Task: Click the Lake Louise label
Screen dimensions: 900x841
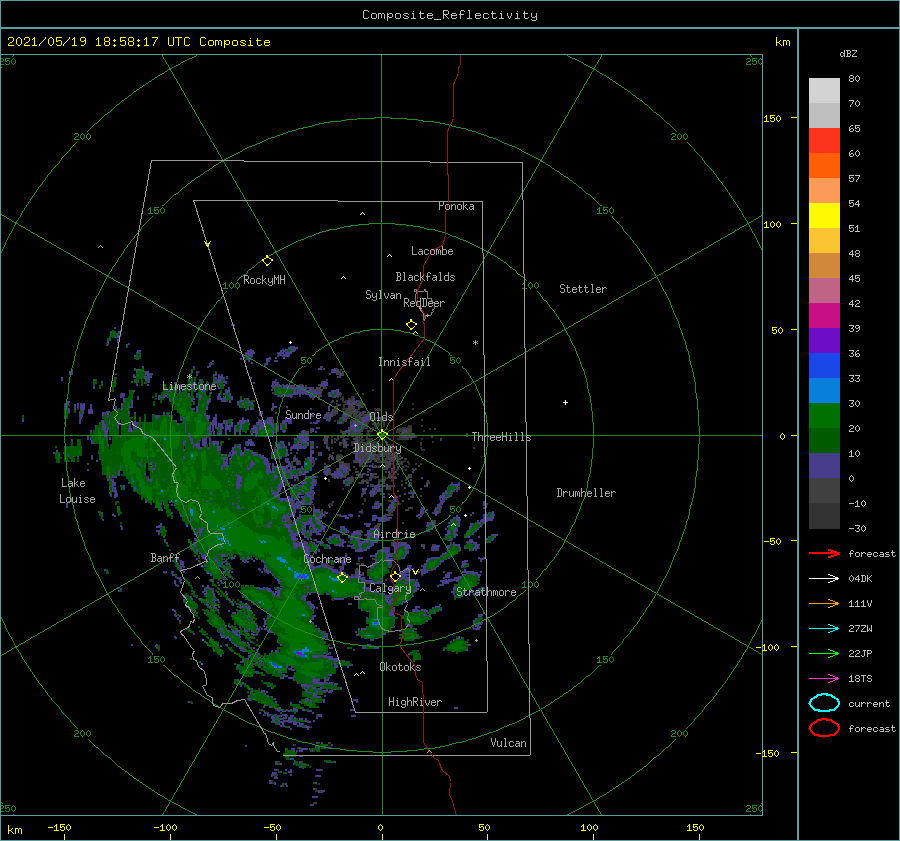Action: pyautogui.click(x=77, y=491)
